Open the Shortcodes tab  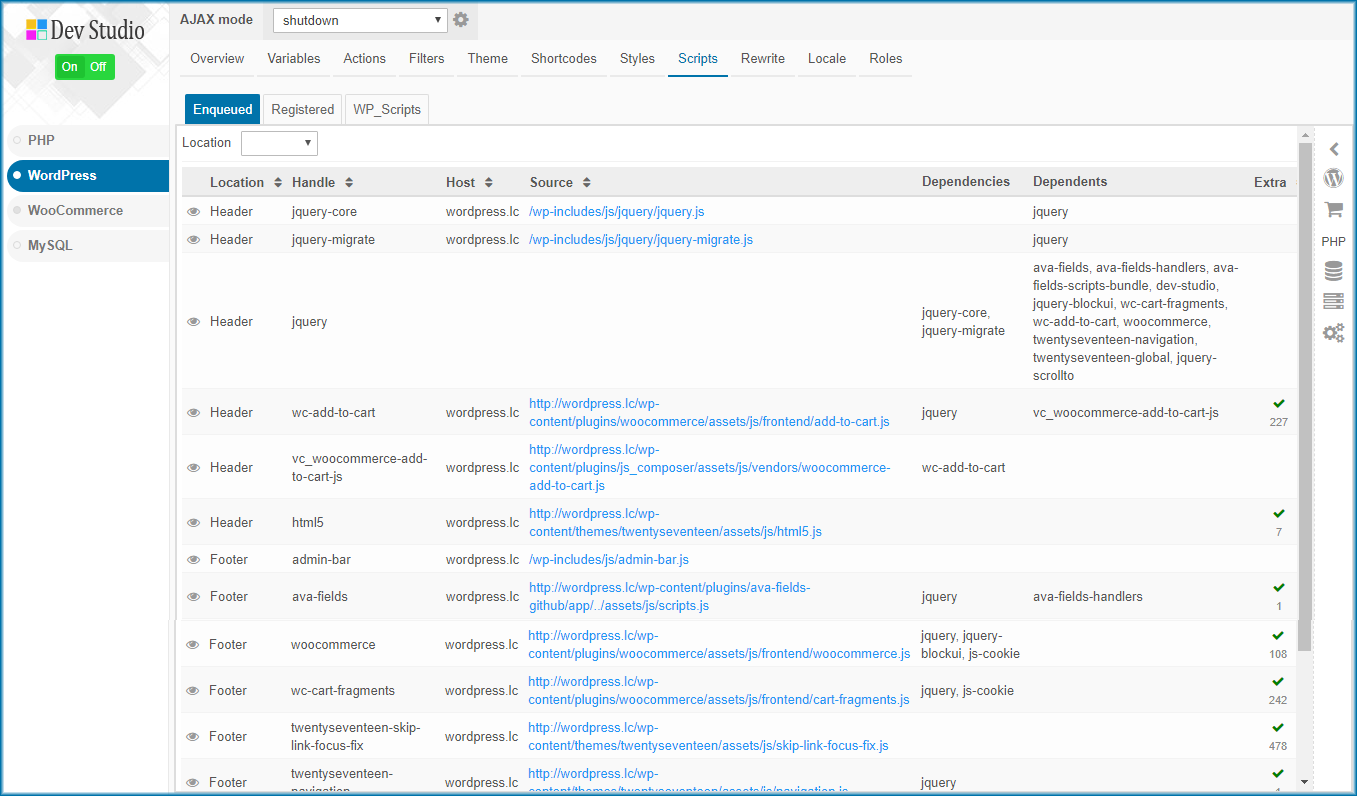(564, 58)
